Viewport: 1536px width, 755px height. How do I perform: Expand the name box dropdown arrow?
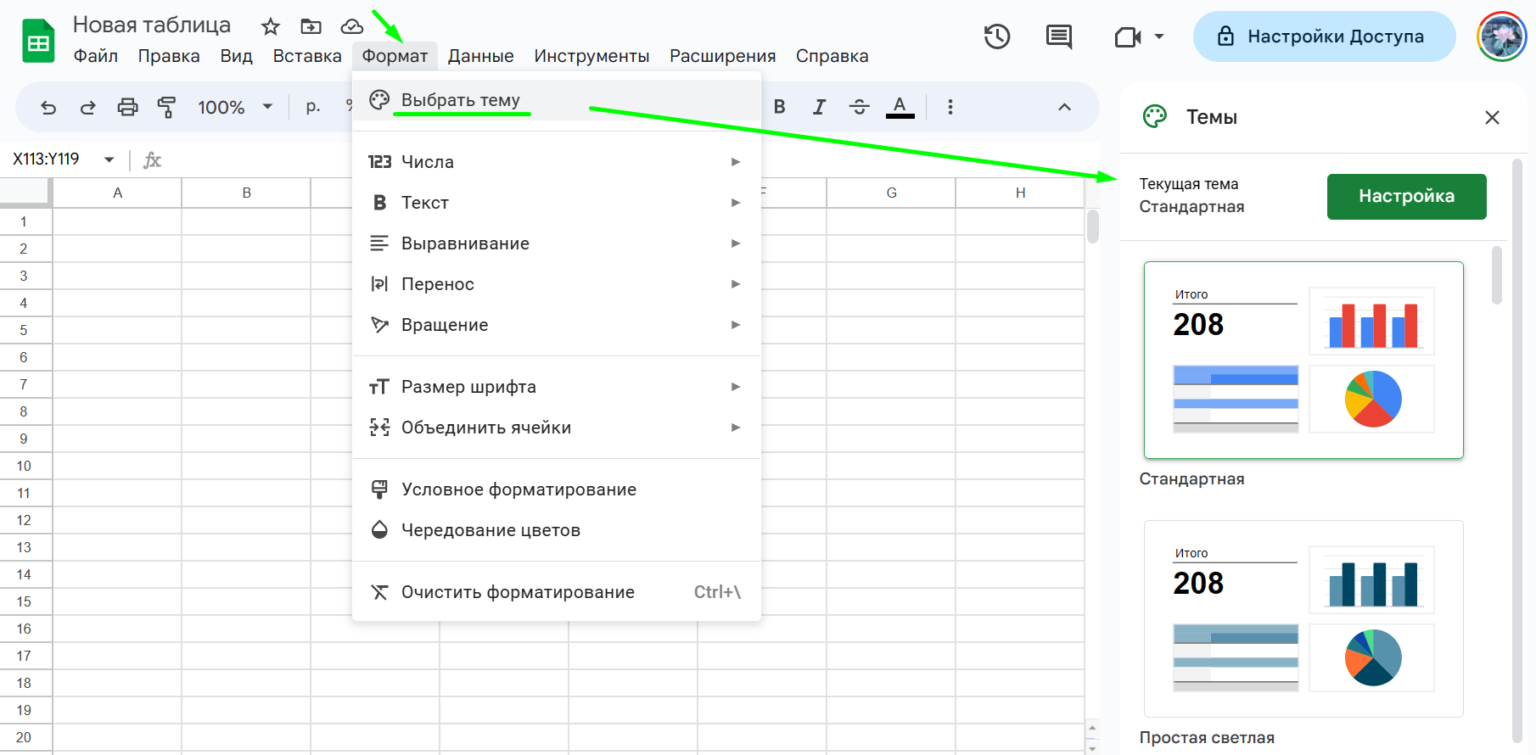tap(109, 160)
